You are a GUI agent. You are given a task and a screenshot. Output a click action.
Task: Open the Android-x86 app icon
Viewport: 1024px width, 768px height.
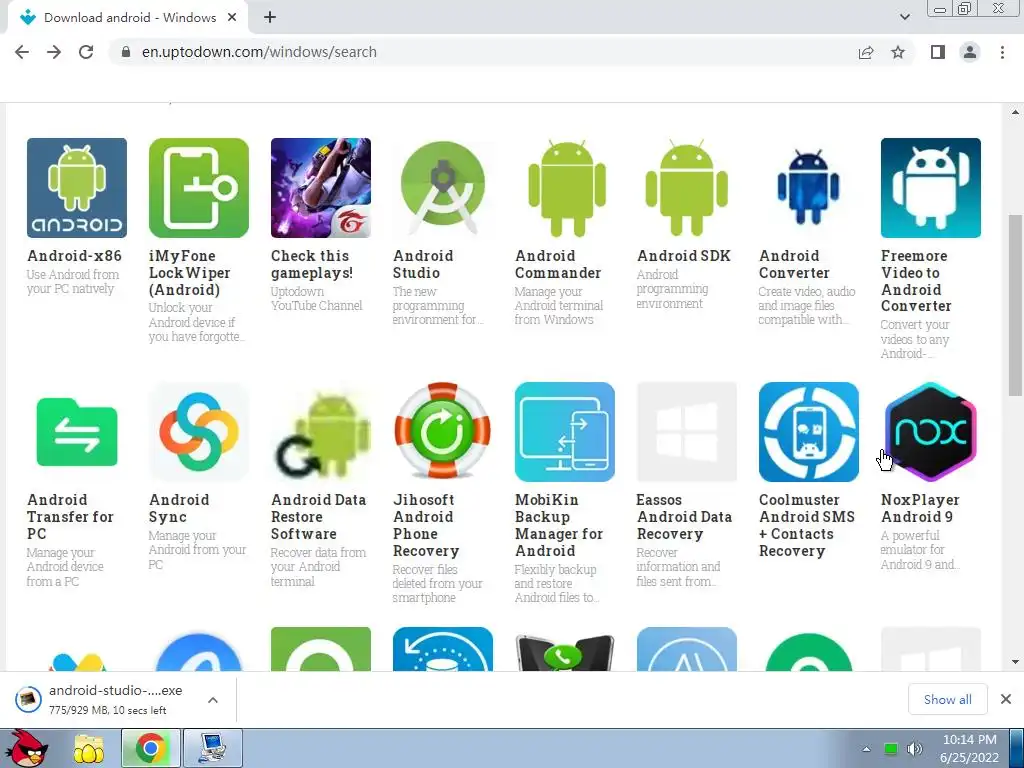pos(77,188)
